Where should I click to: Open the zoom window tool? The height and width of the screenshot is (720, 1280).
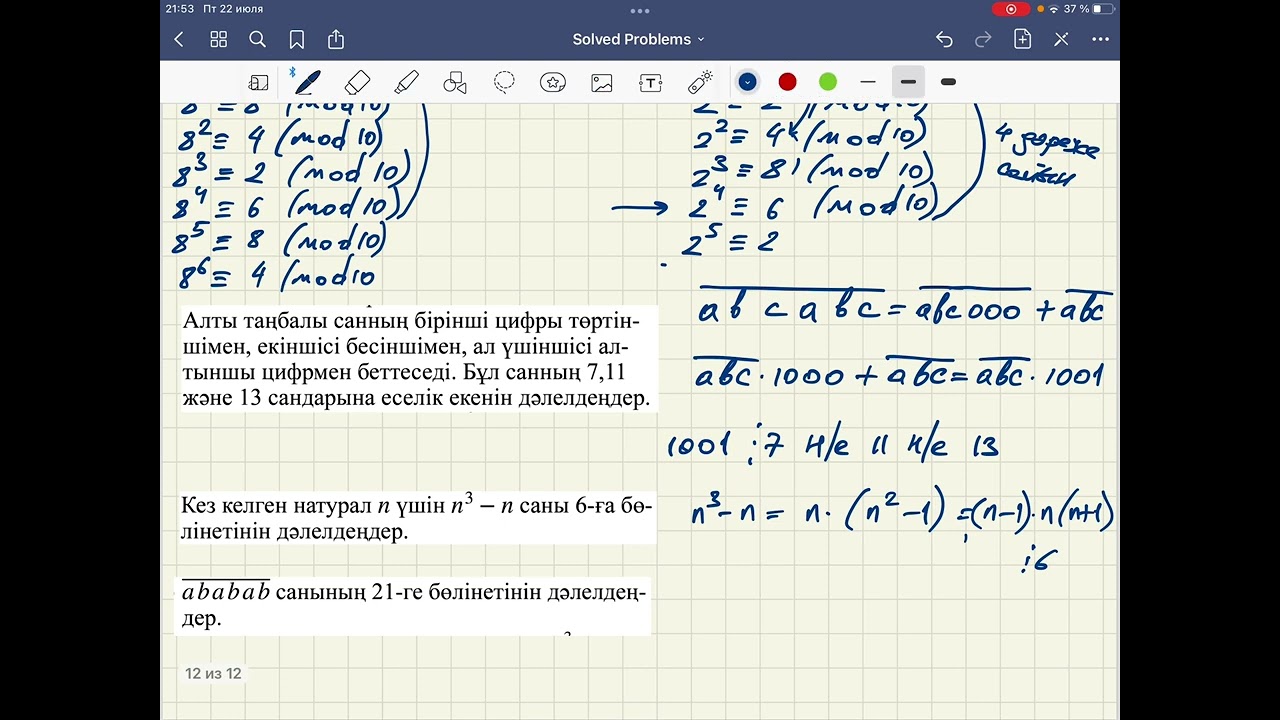click(x=259, y=83)
